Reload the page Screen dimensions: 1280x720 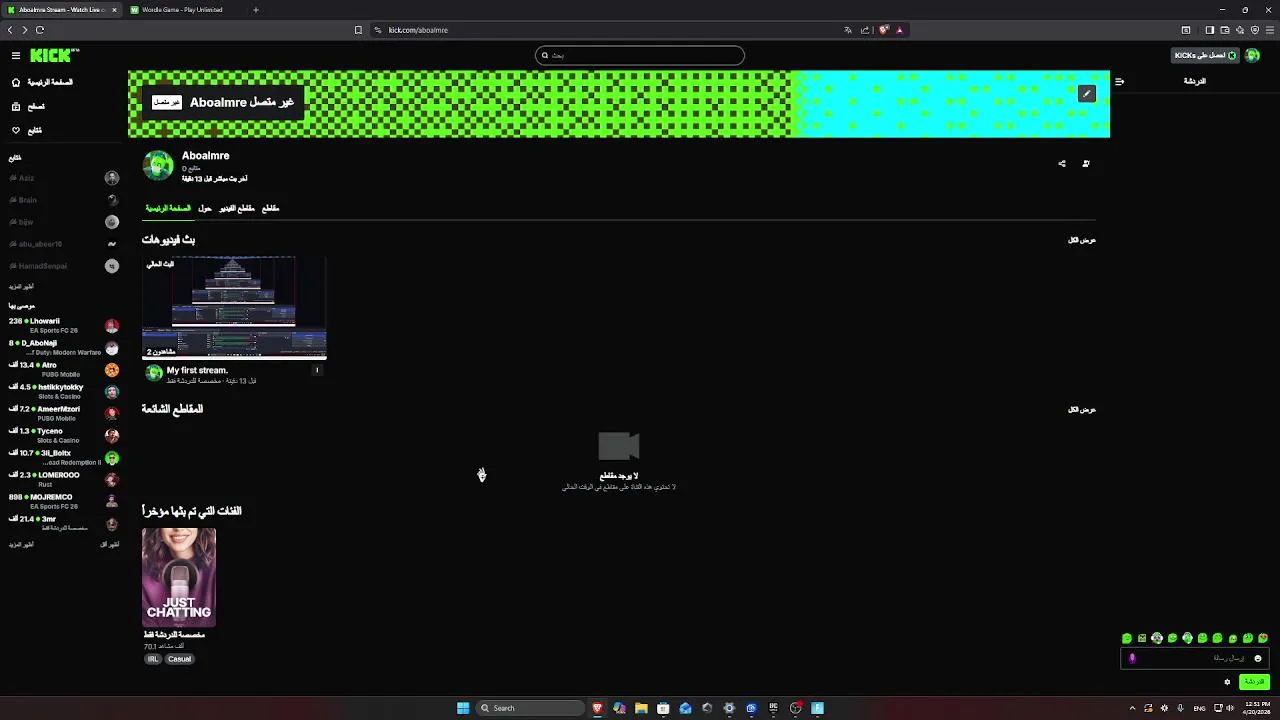(x=40, y=30)
